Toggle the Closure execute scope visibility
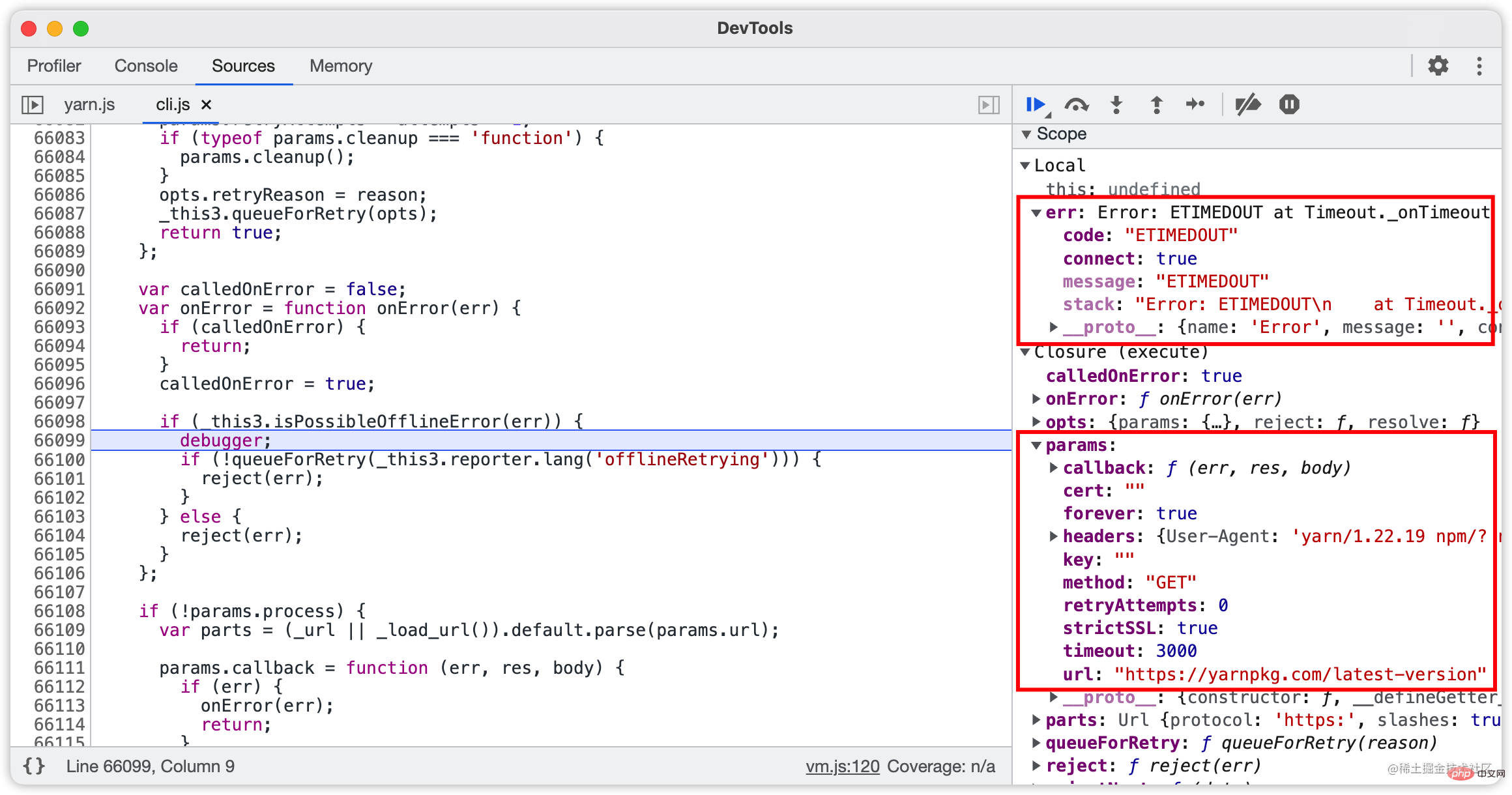Image resolution: width=1512 pixels, height=795 pixels. (x=1034, y=351)
